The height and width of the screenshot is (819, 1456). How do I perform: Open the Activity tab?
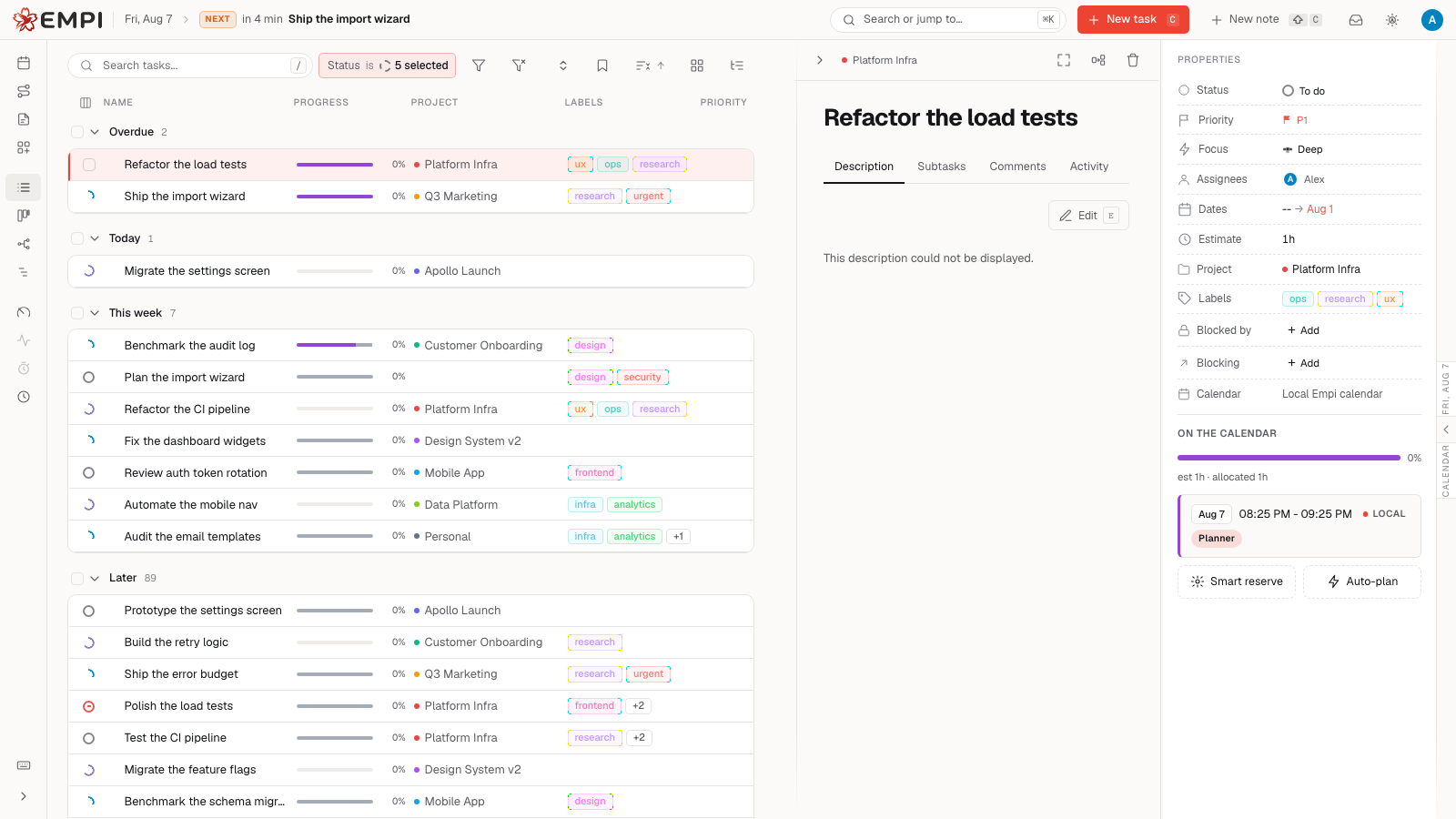(1089, 167)
